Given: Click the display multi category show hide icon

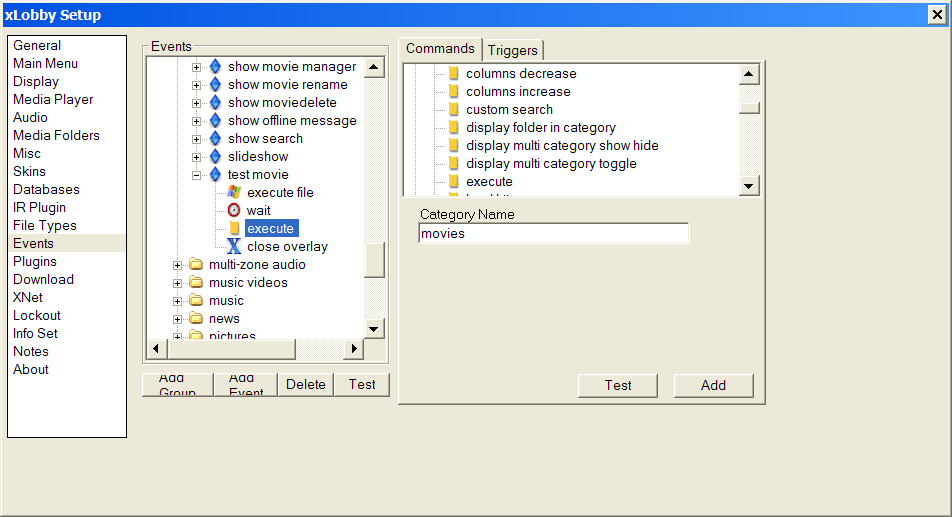Looking at the screenshot, I should pos(454,146).
